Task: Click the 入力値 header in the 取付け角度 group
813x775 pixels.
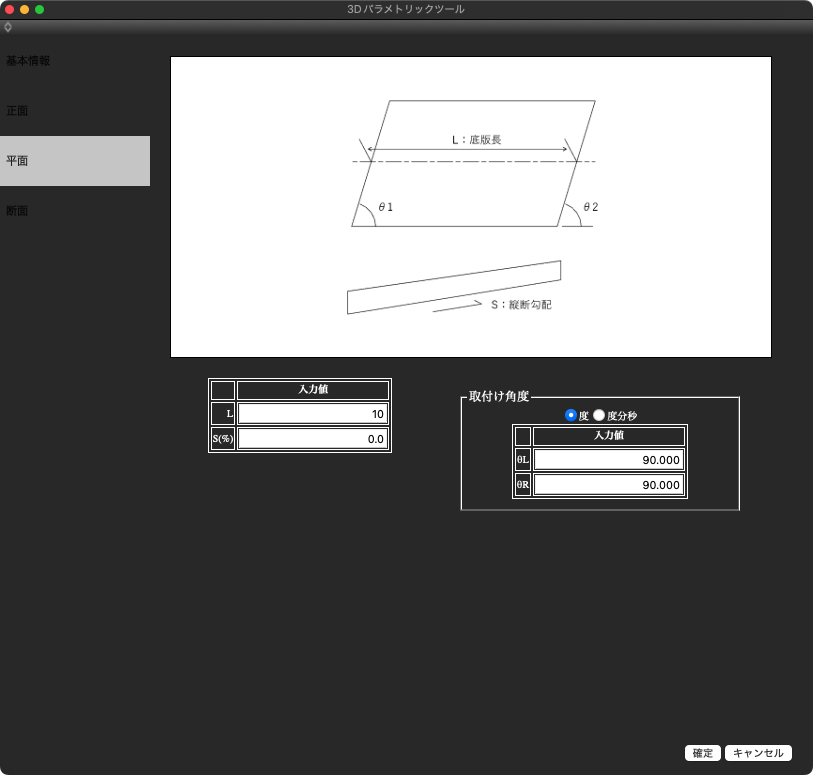Action: [x=608, y=436]
